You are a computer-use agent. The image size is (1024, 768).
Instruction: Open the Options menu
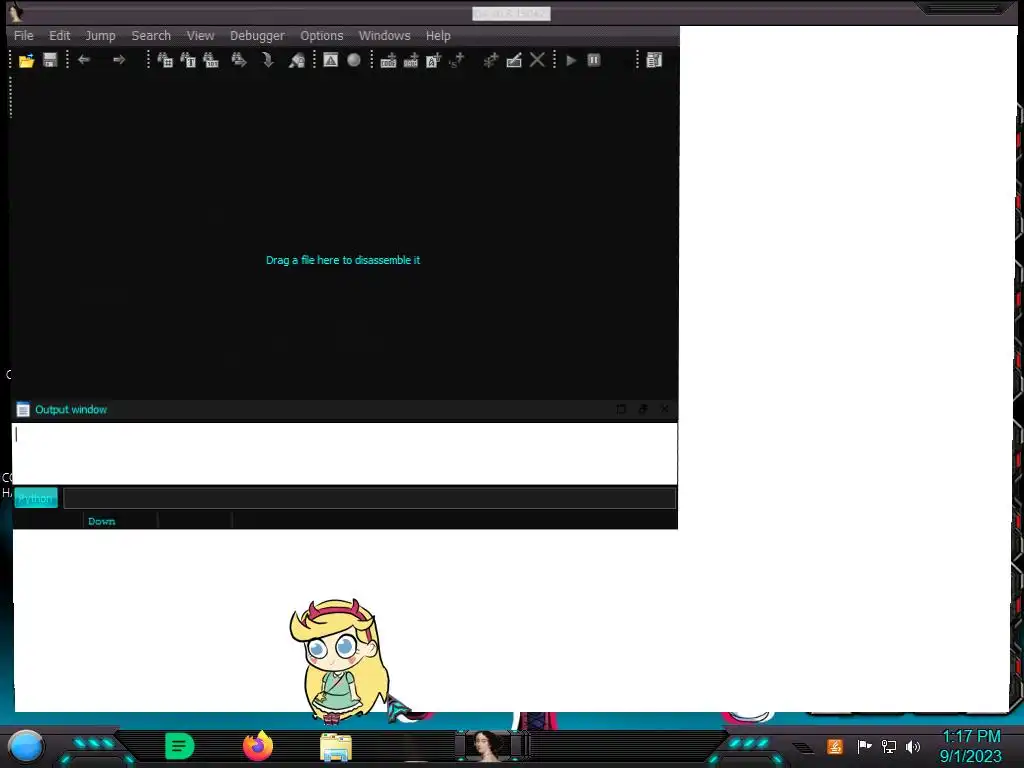tap(321, 36)
